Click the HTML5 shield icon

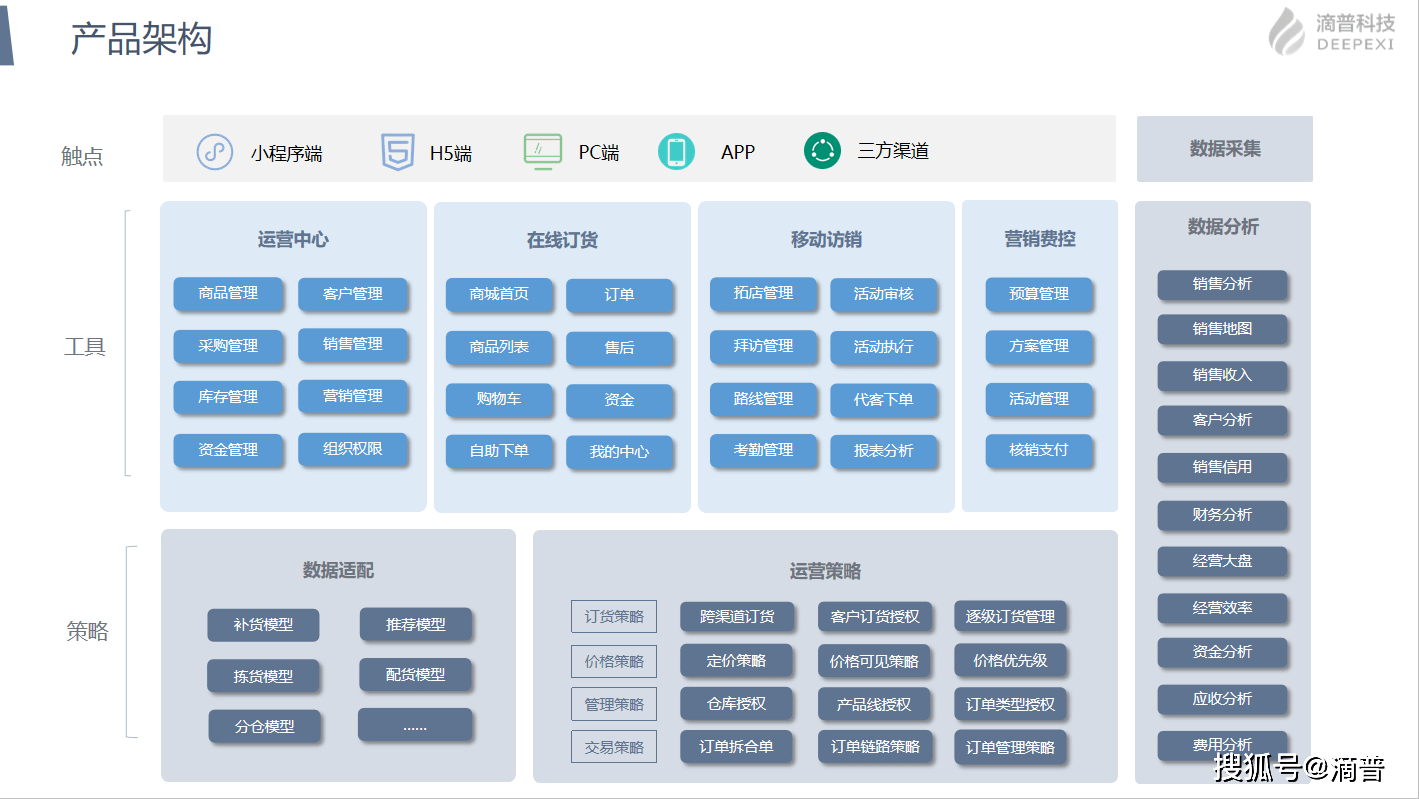click(397, 152)
